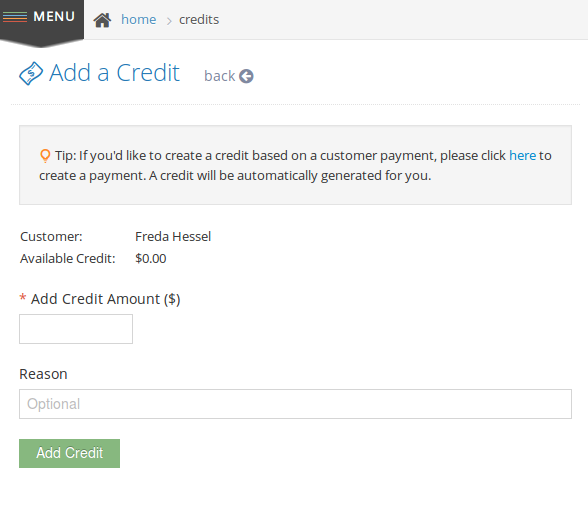Click the $0.00 available credit value
This screenshot has height=508, width=588.
pyautogui.click(x=151, y=259)
